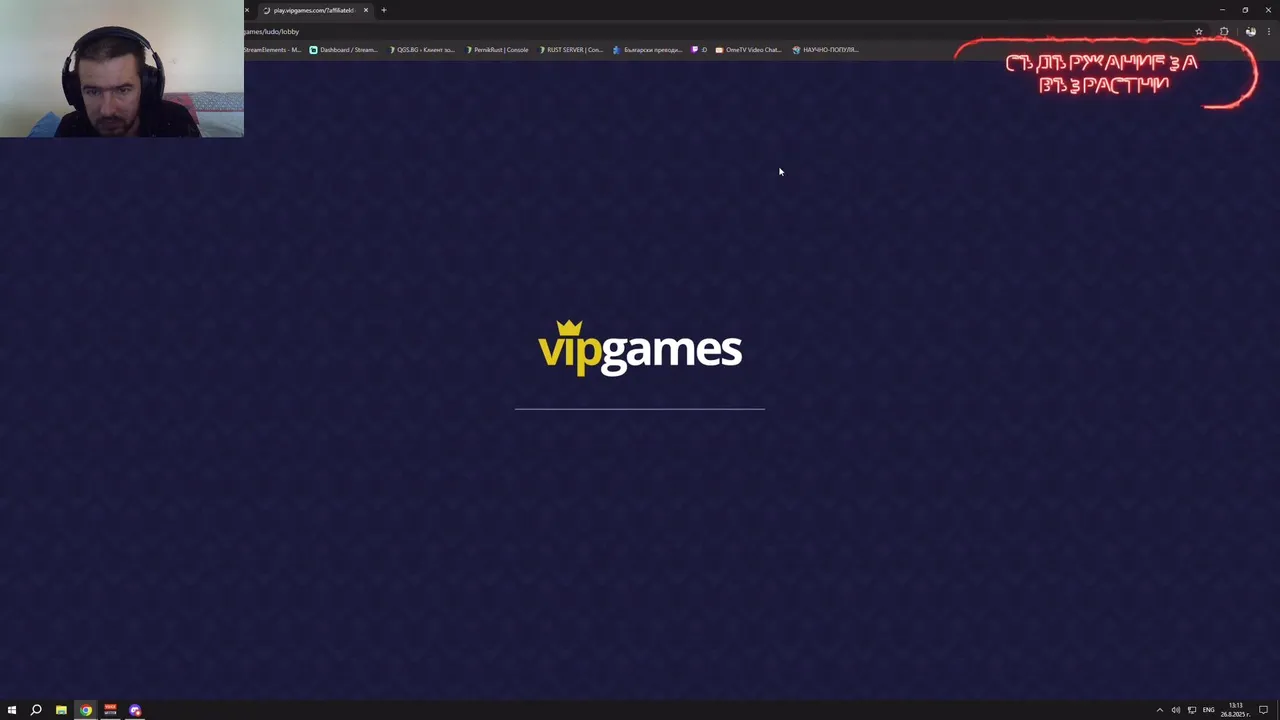Open the Windows Start menu
The image size is (1280, 720).
point(12,710)
